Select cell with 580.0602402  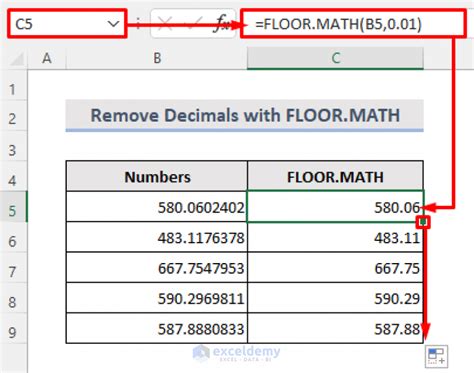pyautogui.click(x=157, y=207)
